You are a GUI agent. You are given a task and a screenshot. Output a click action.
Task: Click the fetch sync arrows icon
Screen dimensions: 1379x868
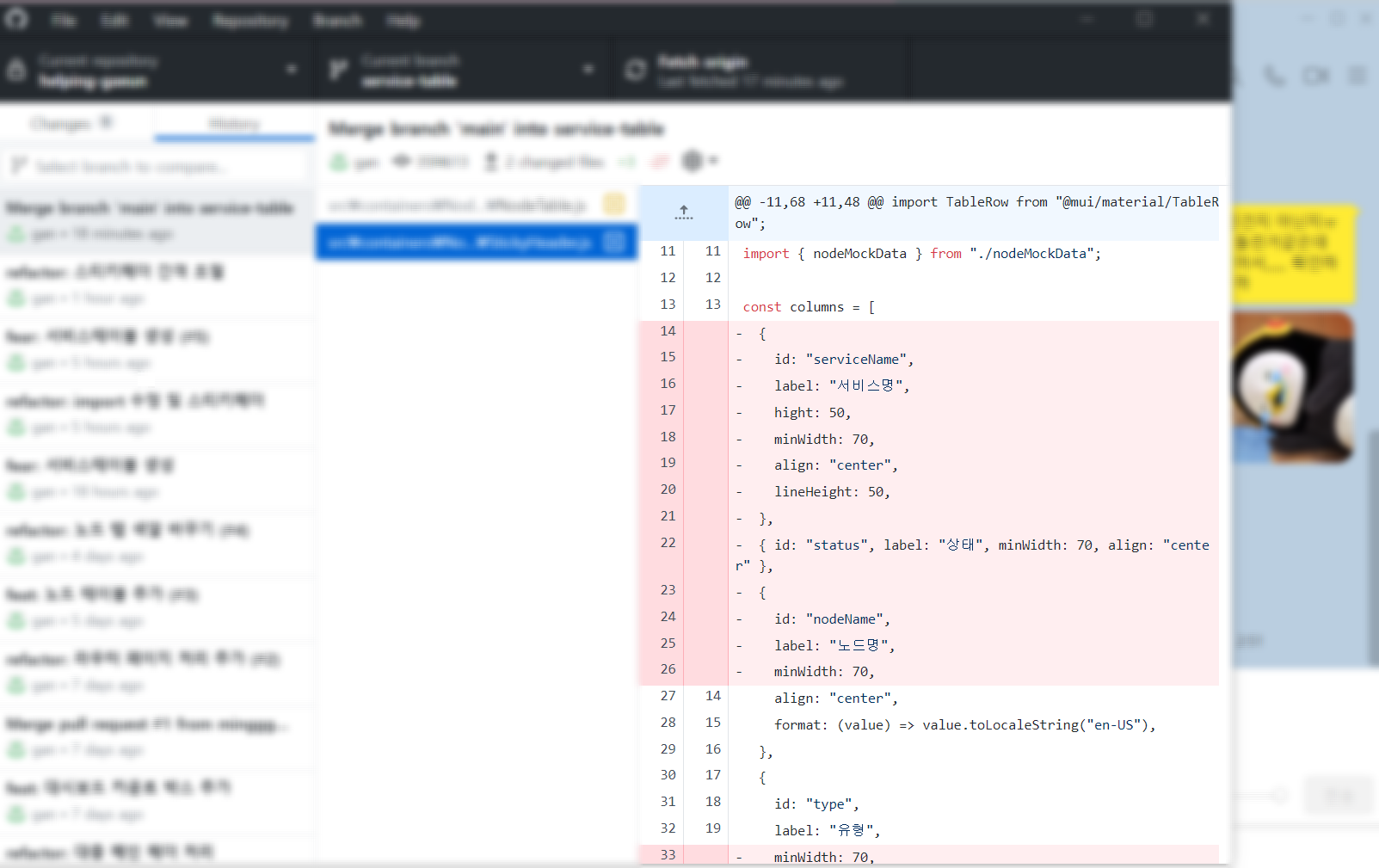point(636,71)
